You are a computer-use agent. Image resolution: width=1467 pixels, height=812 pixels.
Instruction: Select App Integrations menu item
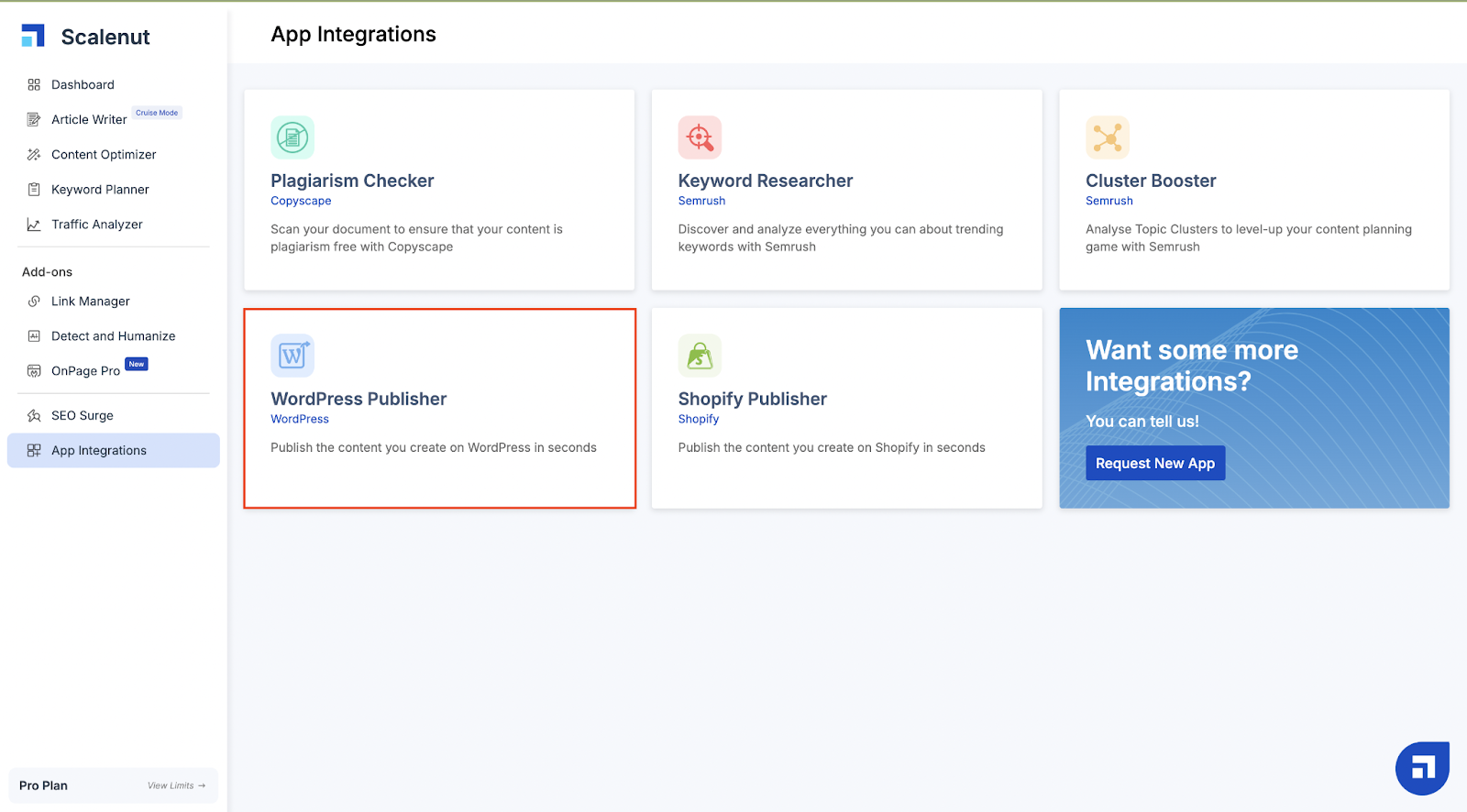click(114, 450)
